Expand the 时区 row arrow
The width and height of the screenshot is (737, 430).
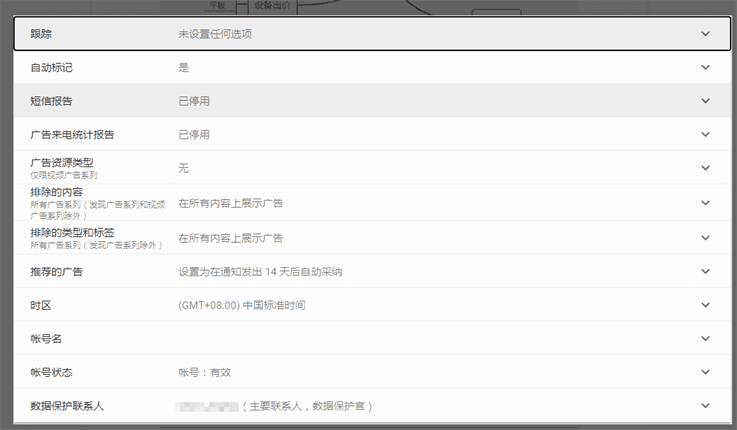click(x=705, y=305)
